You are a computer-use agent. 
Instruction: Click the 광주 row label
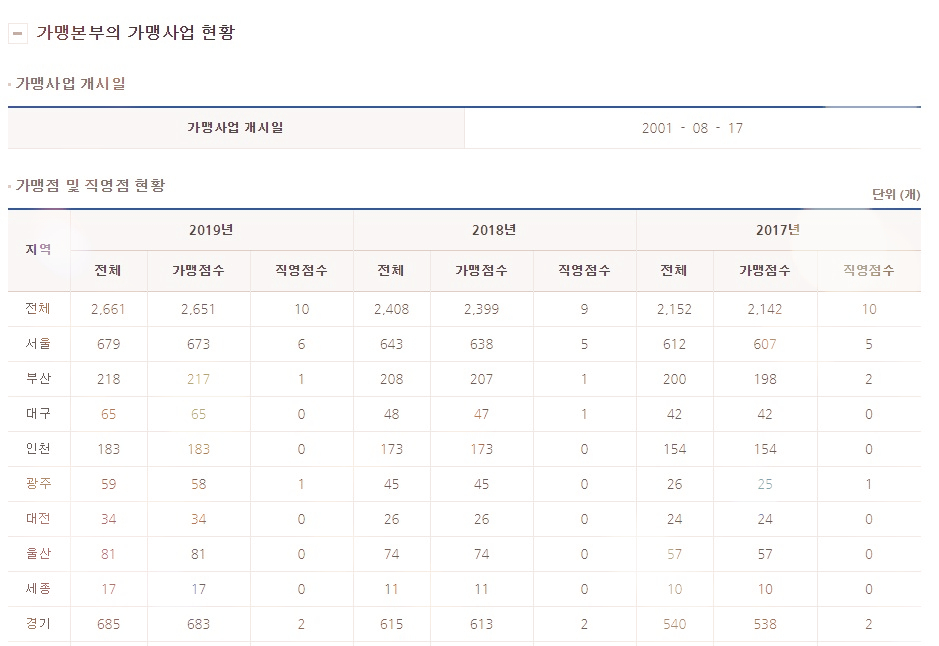point(38,483)
